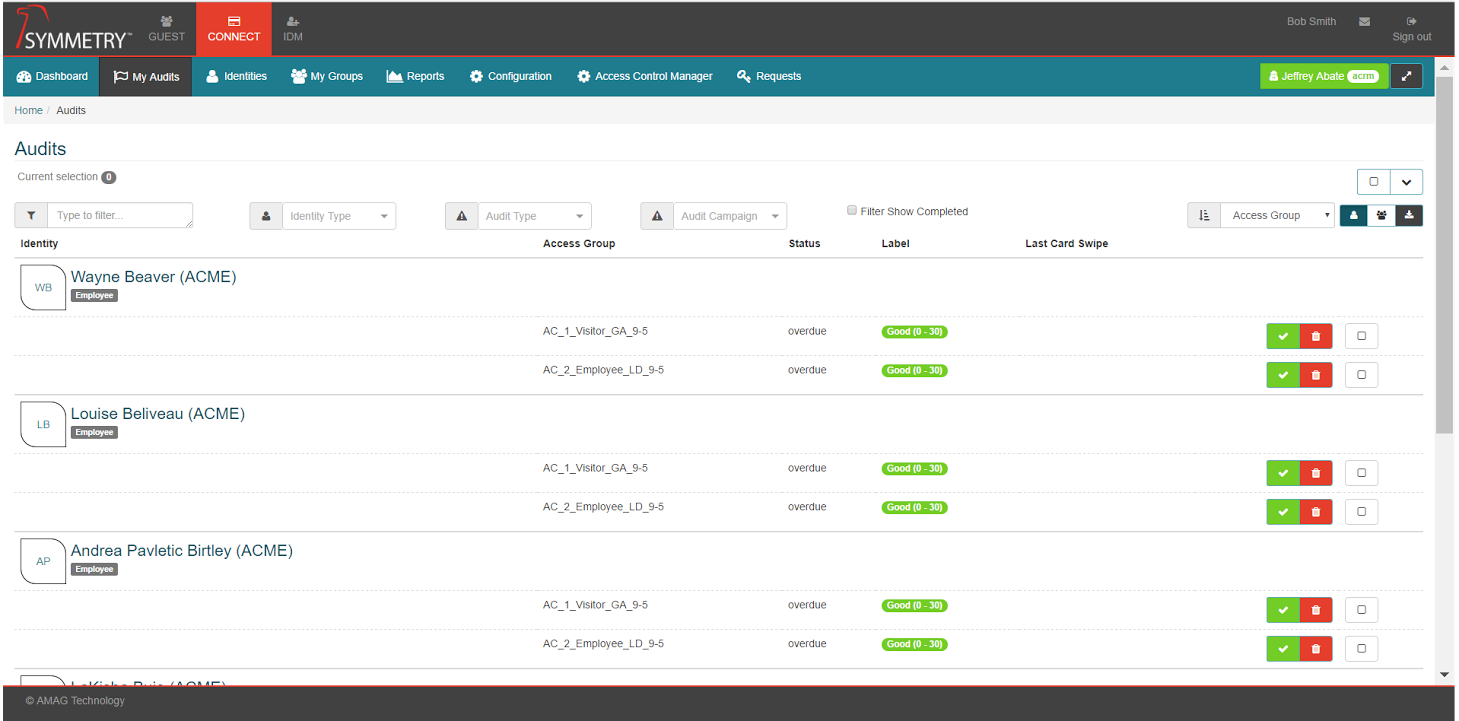Click the fullscreen expand icon

tap(1407, 75)
